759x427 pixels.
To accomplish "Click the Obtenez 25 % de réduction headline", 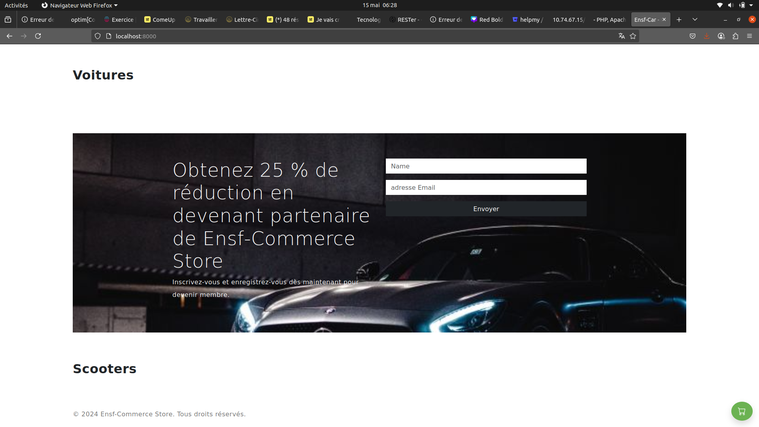I will (x=271, y=215).
